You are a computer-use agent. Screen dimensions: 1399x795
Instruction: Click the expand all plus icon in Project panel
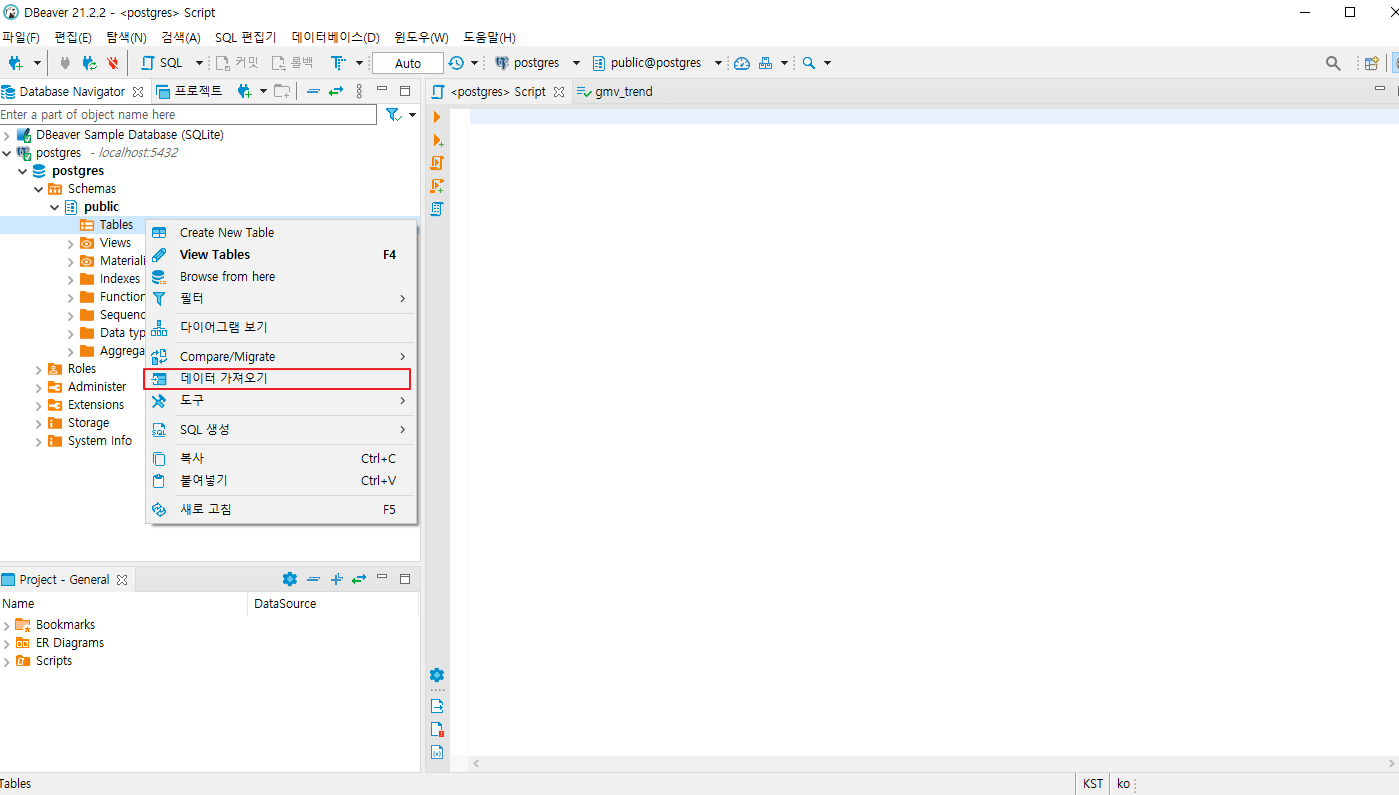[x=336, y=579]
